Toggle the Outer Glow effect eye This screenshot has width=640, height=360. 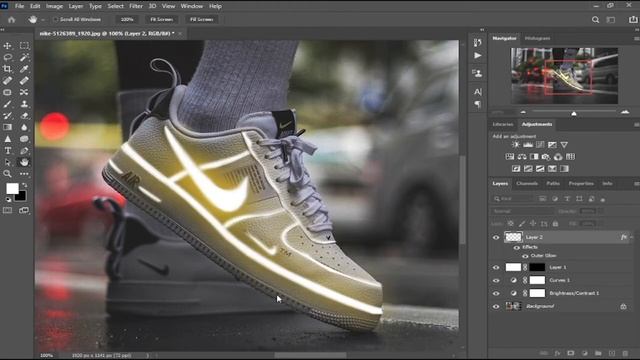(525, 256)
